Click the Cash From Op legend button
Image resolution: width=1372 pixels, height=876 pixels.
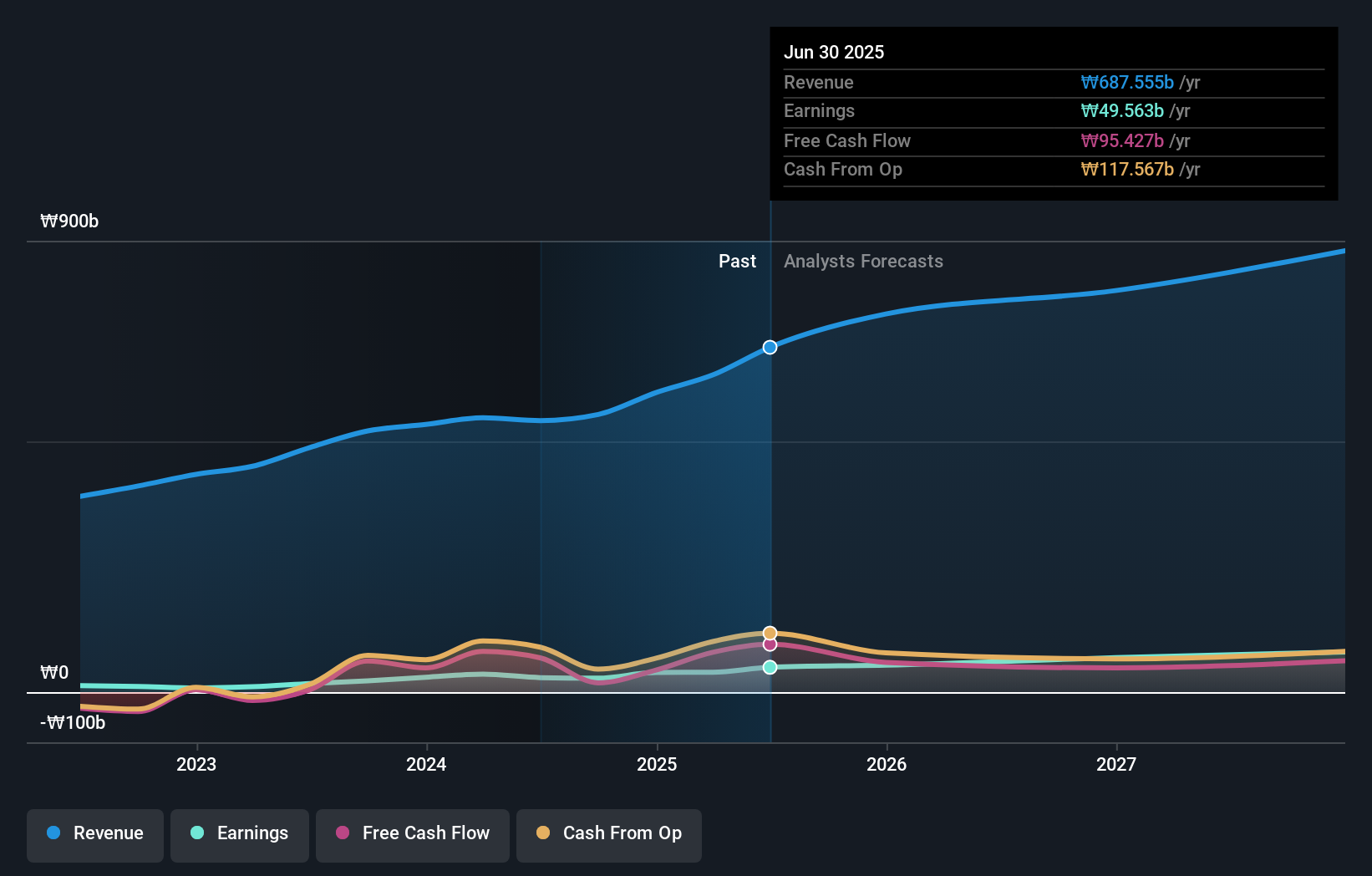tap(608, 835)
